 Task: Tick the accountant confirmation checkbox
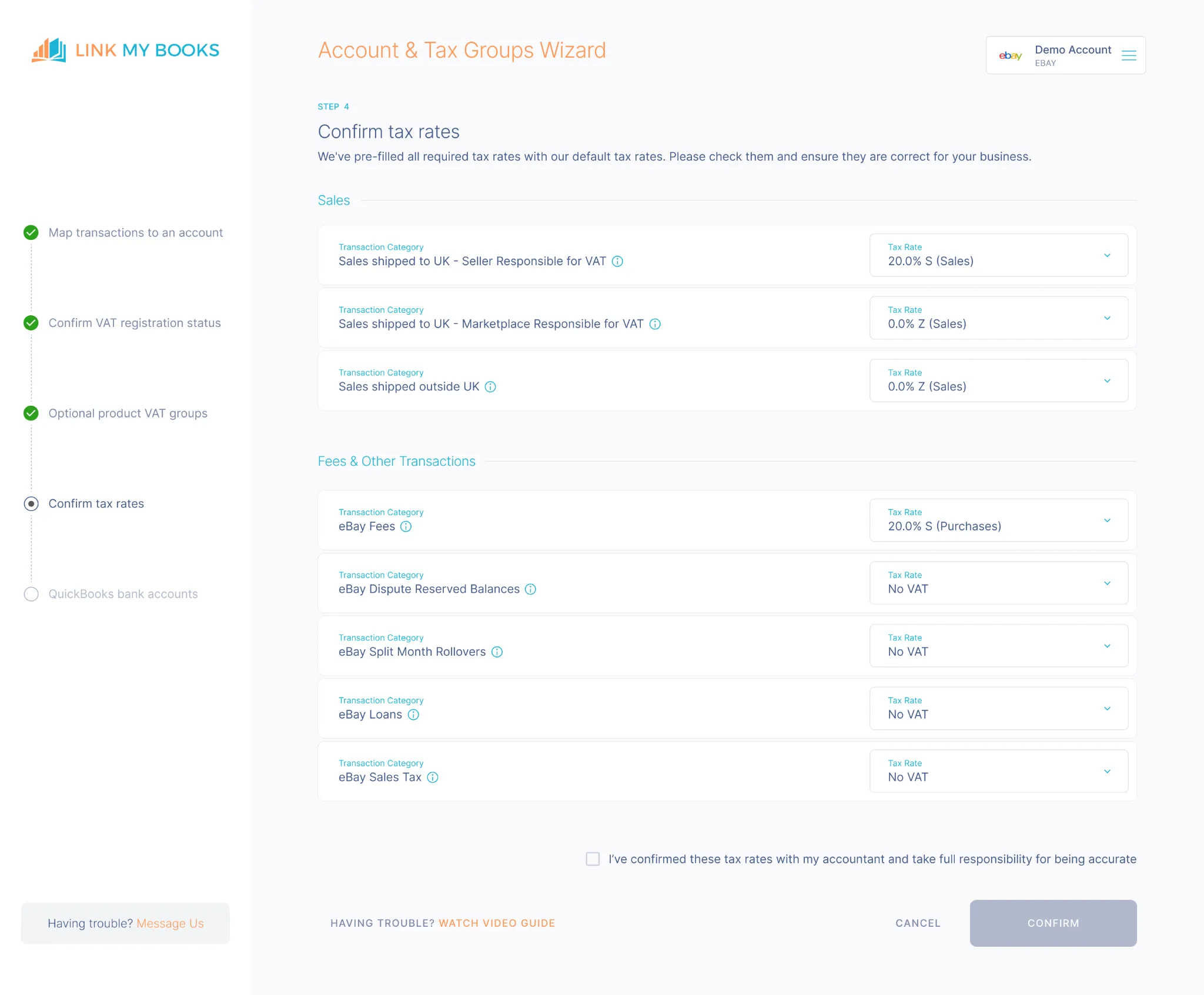coord(593,859)
